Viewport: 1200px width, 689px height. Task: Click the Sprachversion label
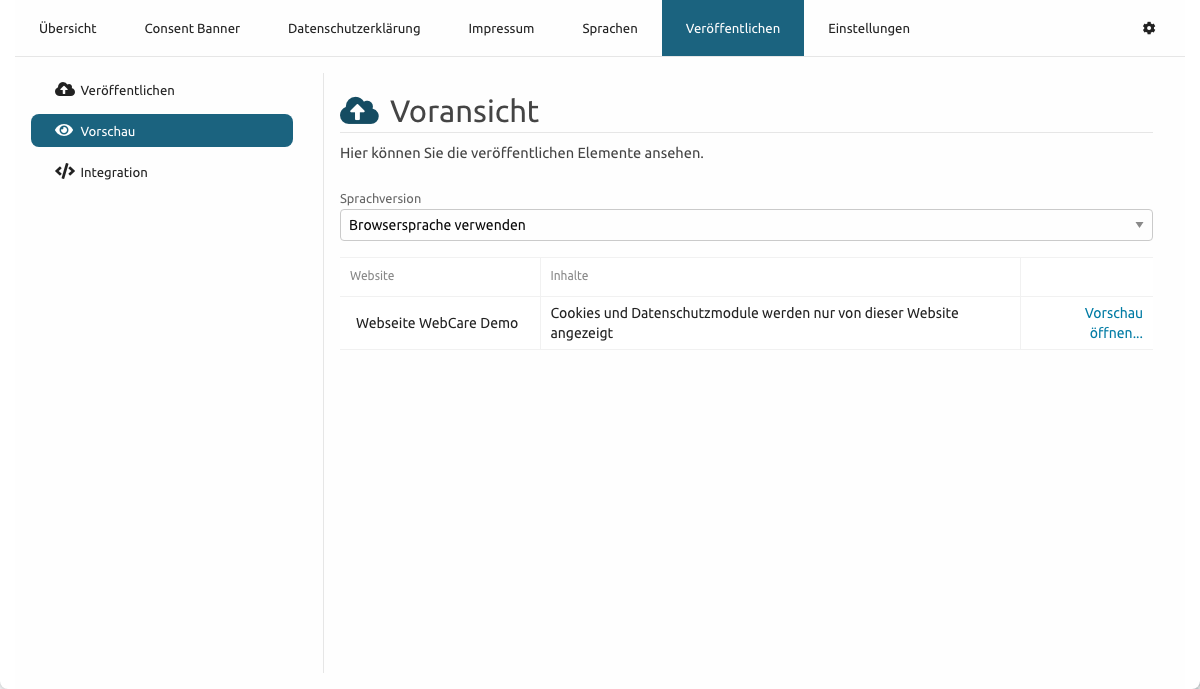click(381, 199)
